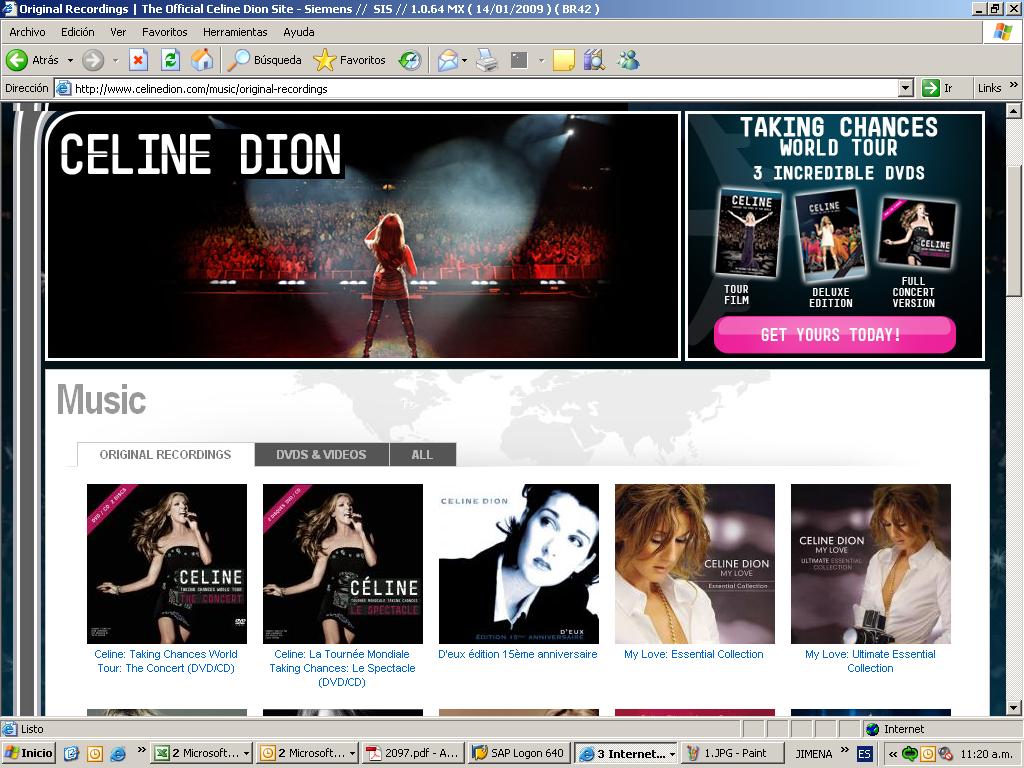Click the forward arrow navigation icon
The height and width of the screenshot is (768, 1024).
pos(93,60)
